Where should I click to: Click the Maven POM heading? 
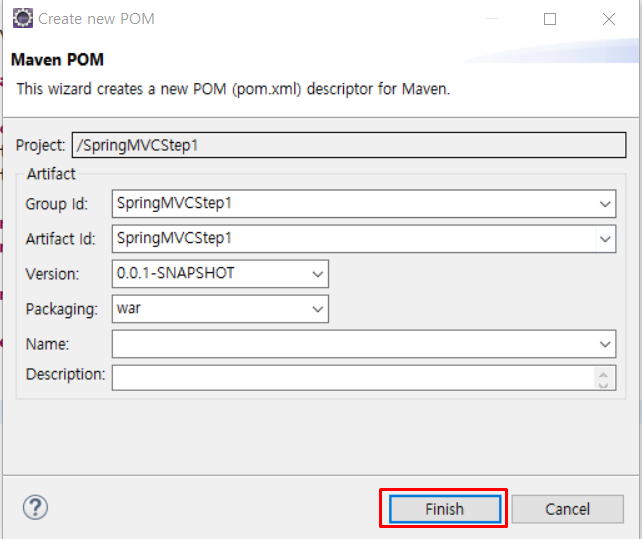tap(57, 60)
